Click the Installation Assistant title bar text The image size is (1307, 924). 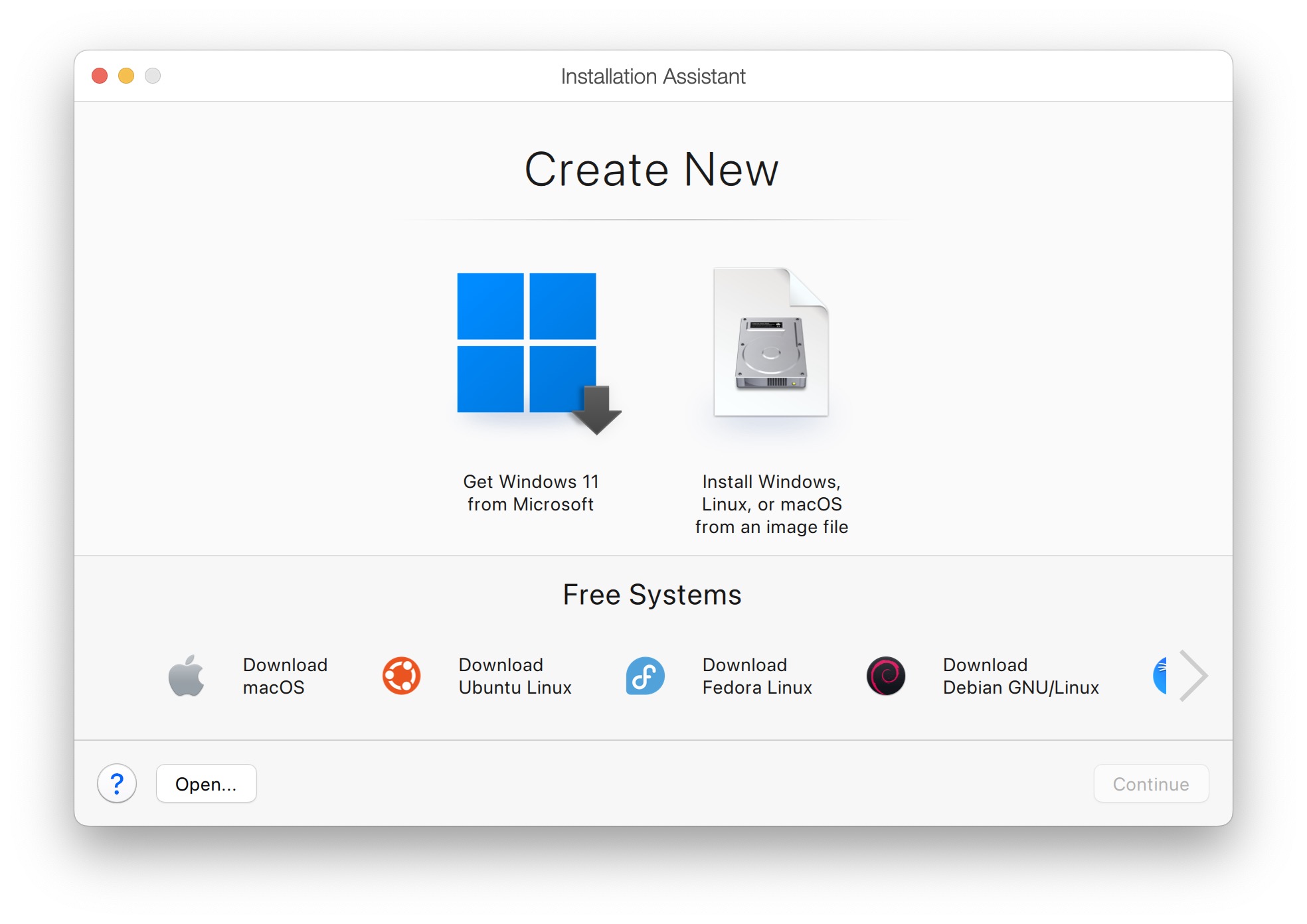(653, 76)
